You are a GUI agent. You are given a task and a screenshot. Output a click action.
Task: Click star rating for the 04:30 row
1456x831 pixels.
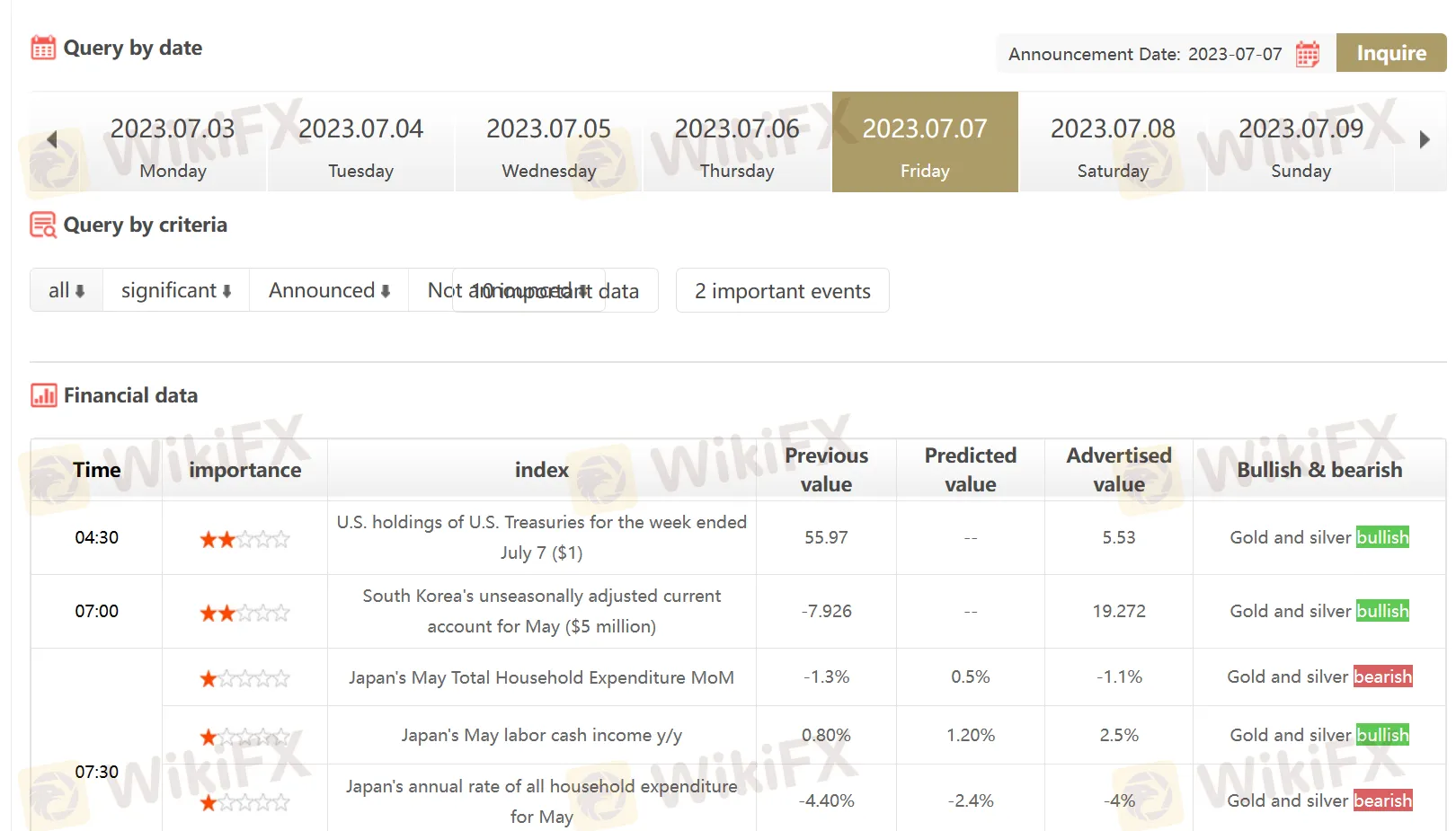244,539
